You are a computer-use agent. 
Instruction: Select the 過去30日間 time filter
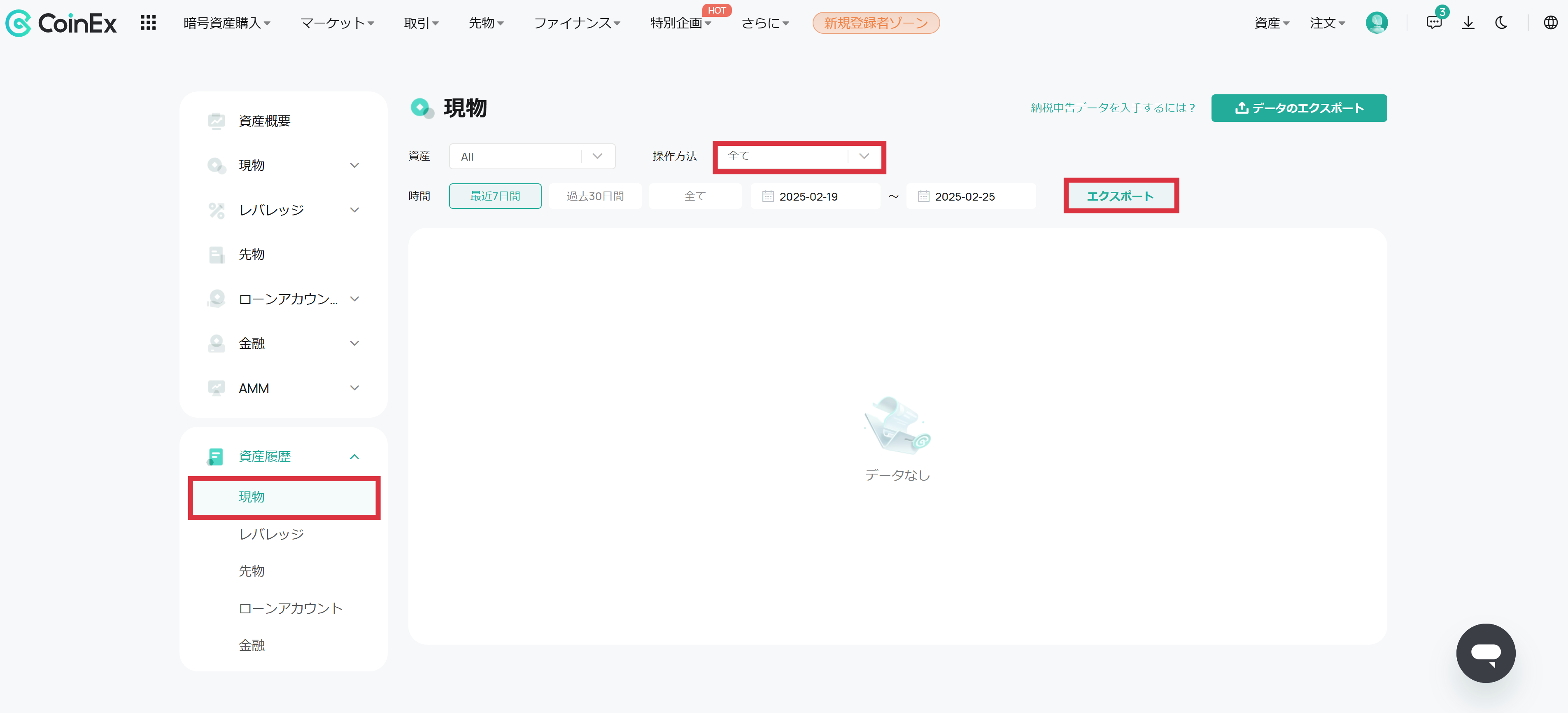pos(595,196)
